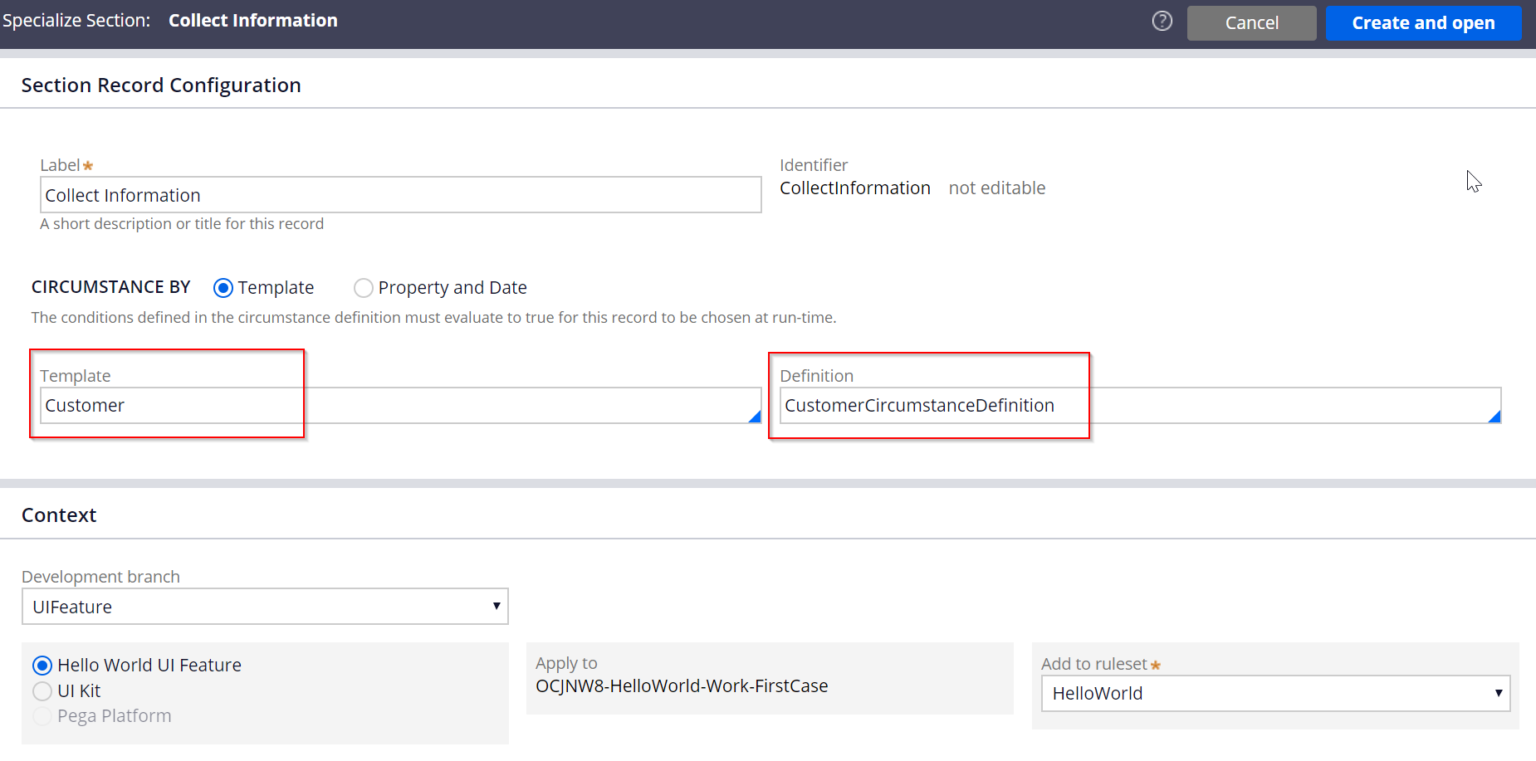Click the Section Record Configuration heading
Screen dimensions: 1536x761
[x=161, y=85]
